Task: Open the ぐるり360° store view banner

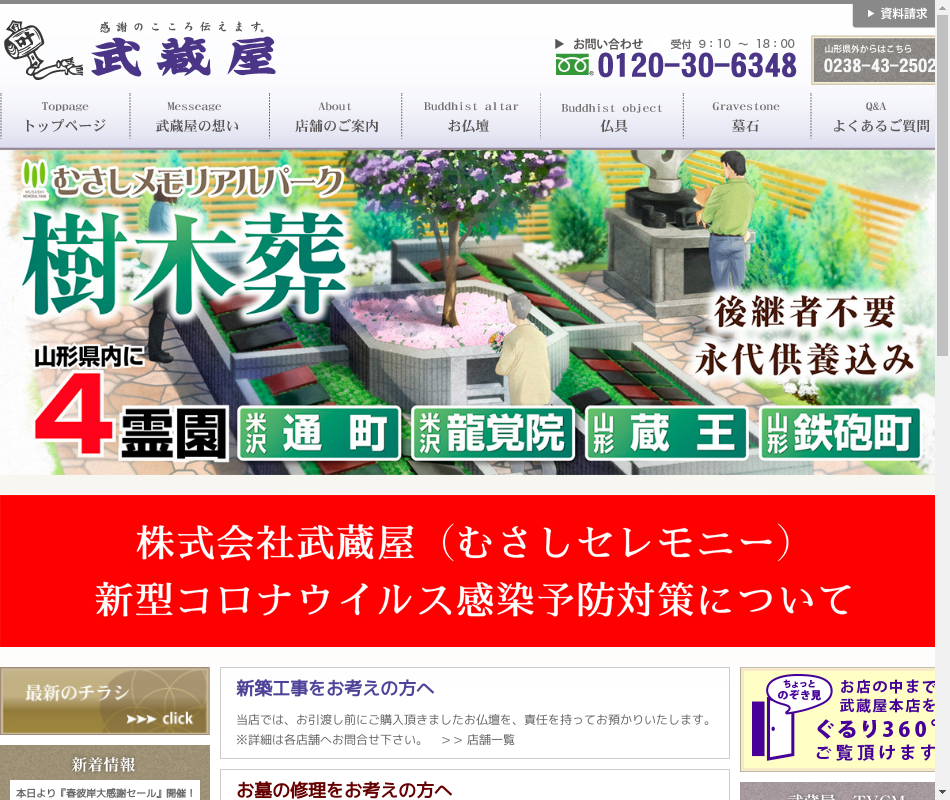Action: (x=840, y=718)
